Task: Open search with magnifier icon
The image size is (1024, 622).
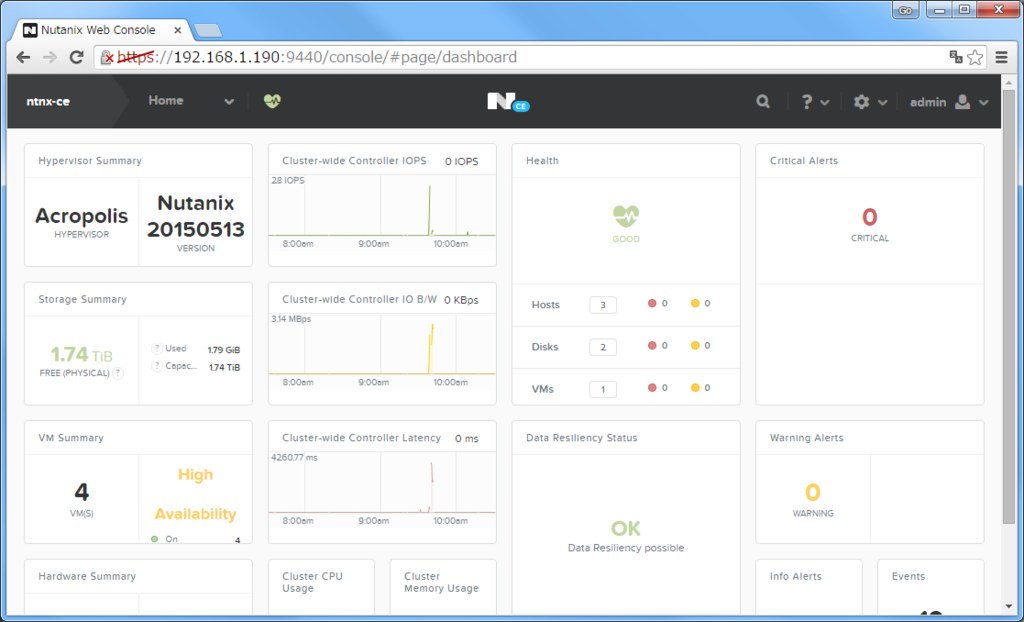Action: (763, 101)
